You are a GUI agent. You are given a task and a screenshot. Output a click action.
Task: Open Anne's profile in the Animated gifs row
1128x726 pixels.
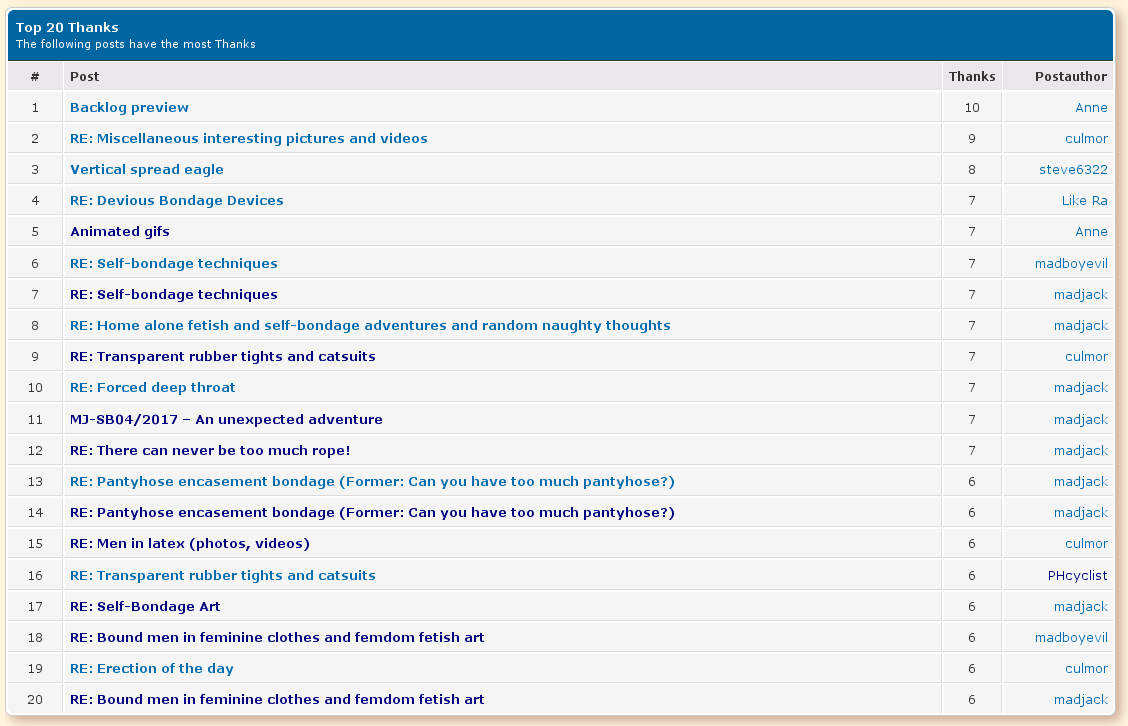(x=1091, y=231)
